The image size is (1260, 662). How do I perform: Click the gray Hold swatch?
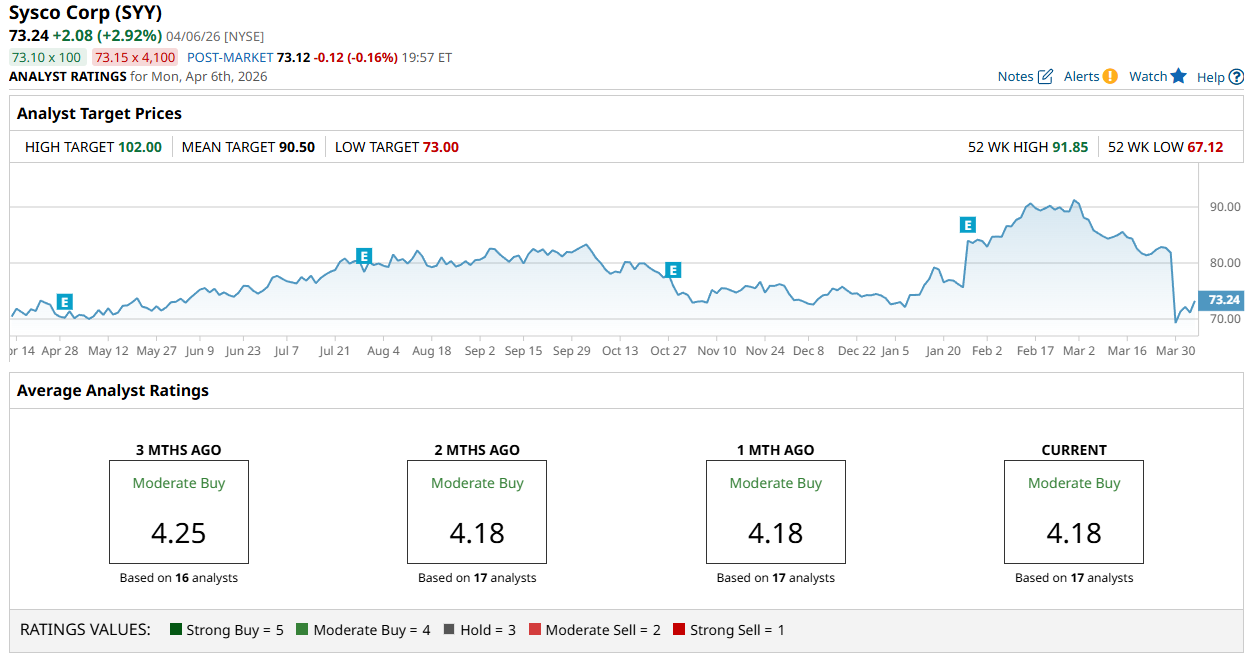tap(449, 630)
